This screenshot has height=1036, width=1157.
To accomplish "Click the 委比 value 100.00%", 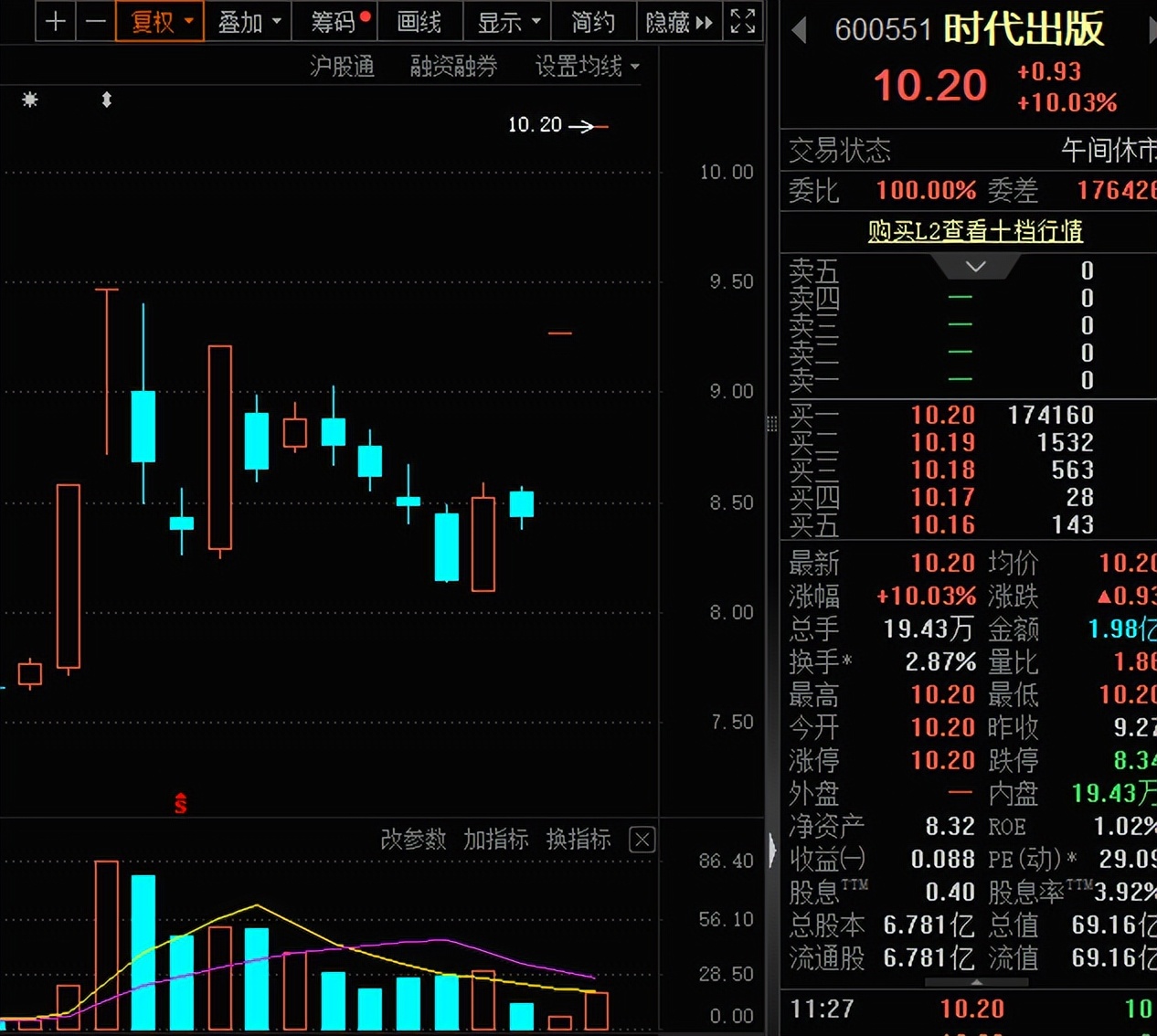I will click(927, 191).
